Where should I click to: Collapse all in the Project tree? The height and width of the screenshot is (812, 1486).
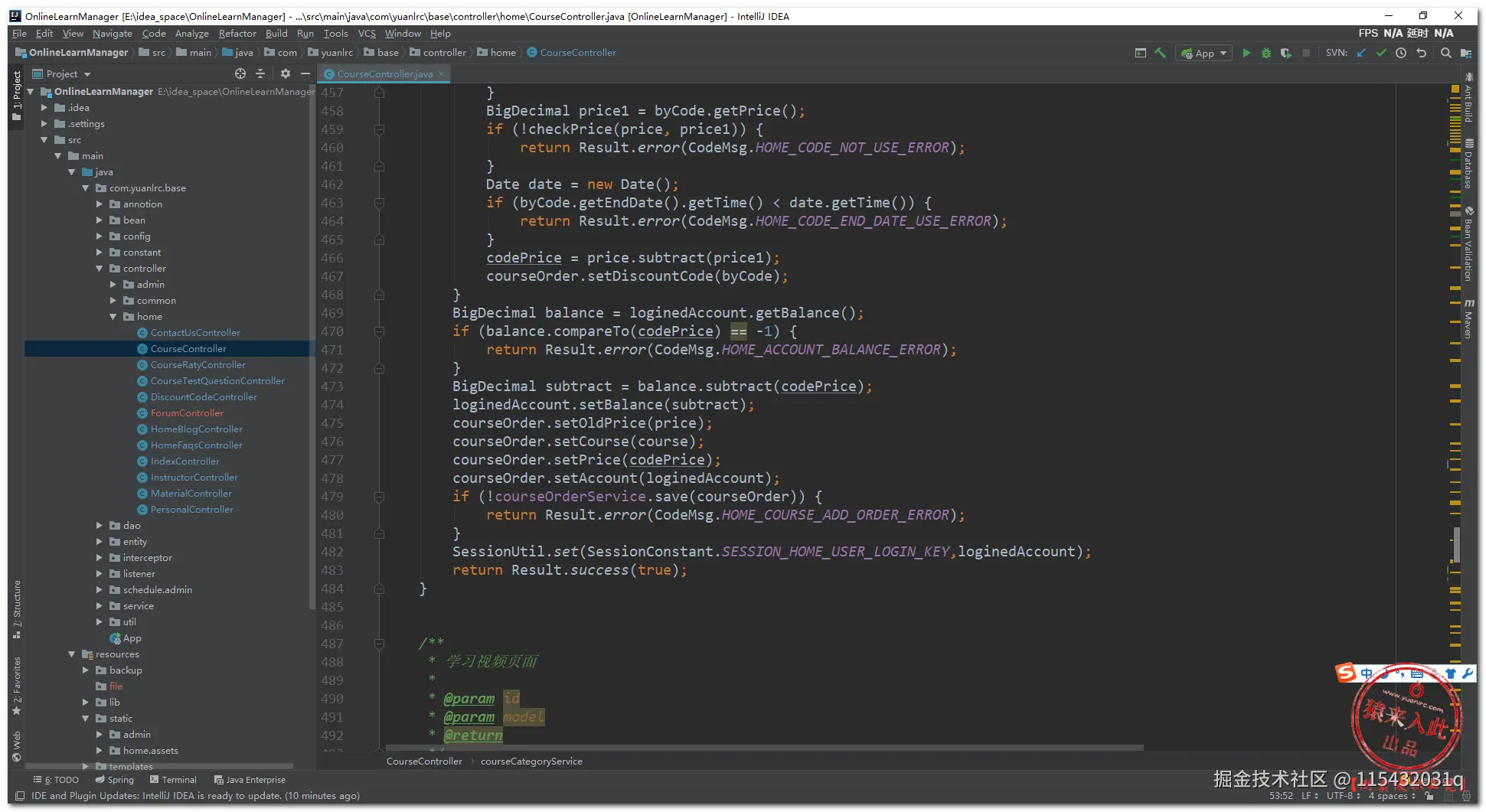click(x=260, y=73)
